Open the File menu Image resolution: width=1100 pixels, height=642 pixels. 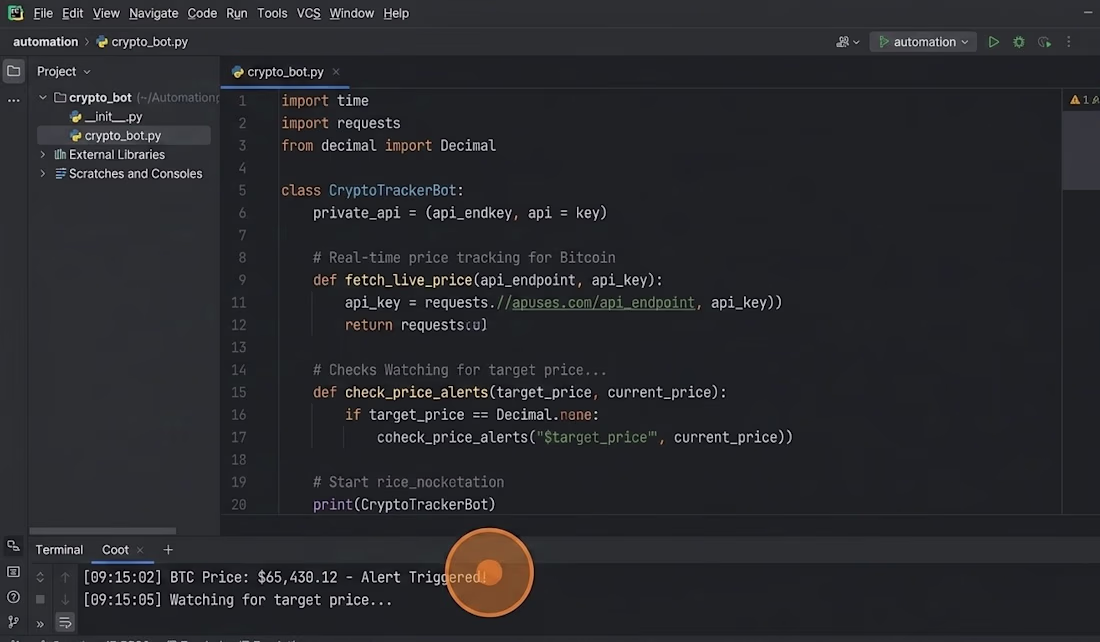43,13
